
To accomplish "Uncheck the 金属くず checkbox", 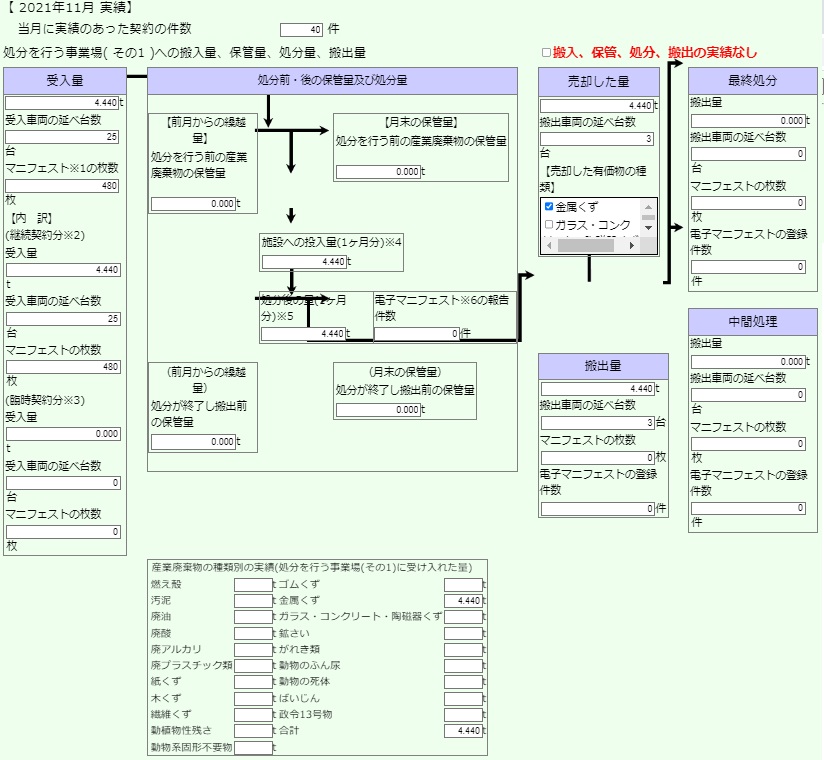I will [x=549, y=207].
